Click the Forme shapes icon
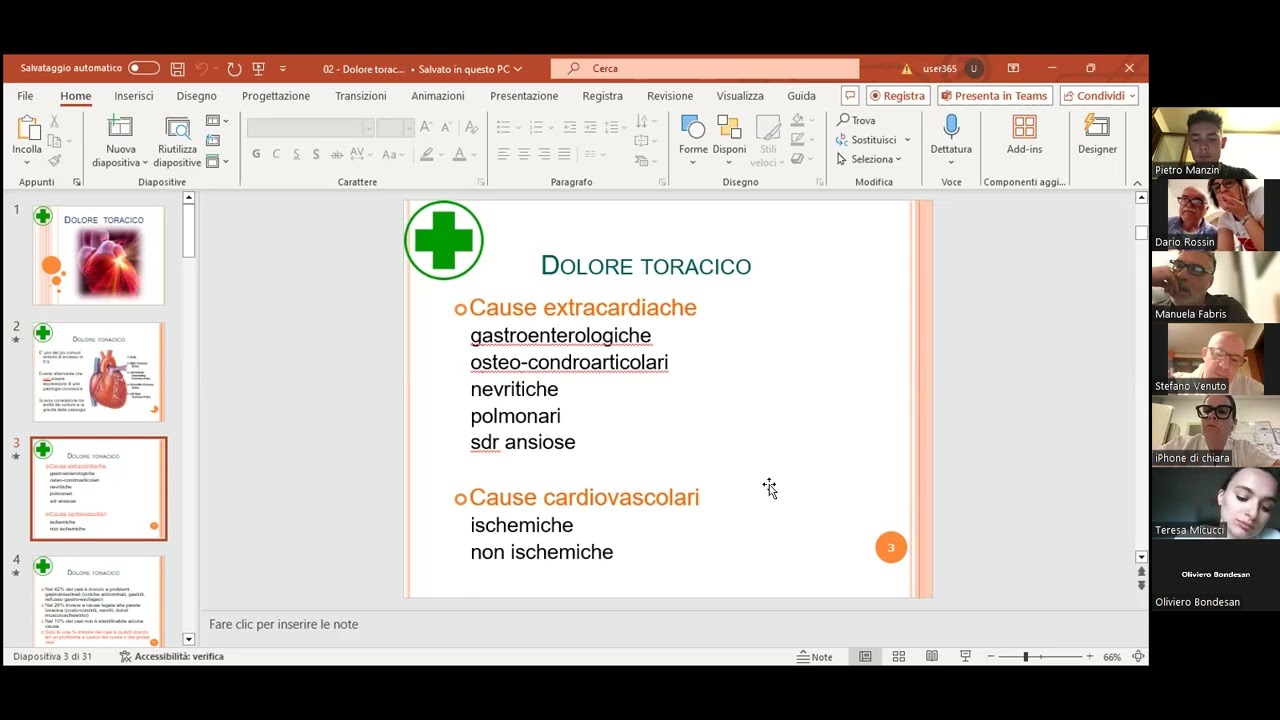Viewport: 1280px width, 720px height. click(693, 127)
